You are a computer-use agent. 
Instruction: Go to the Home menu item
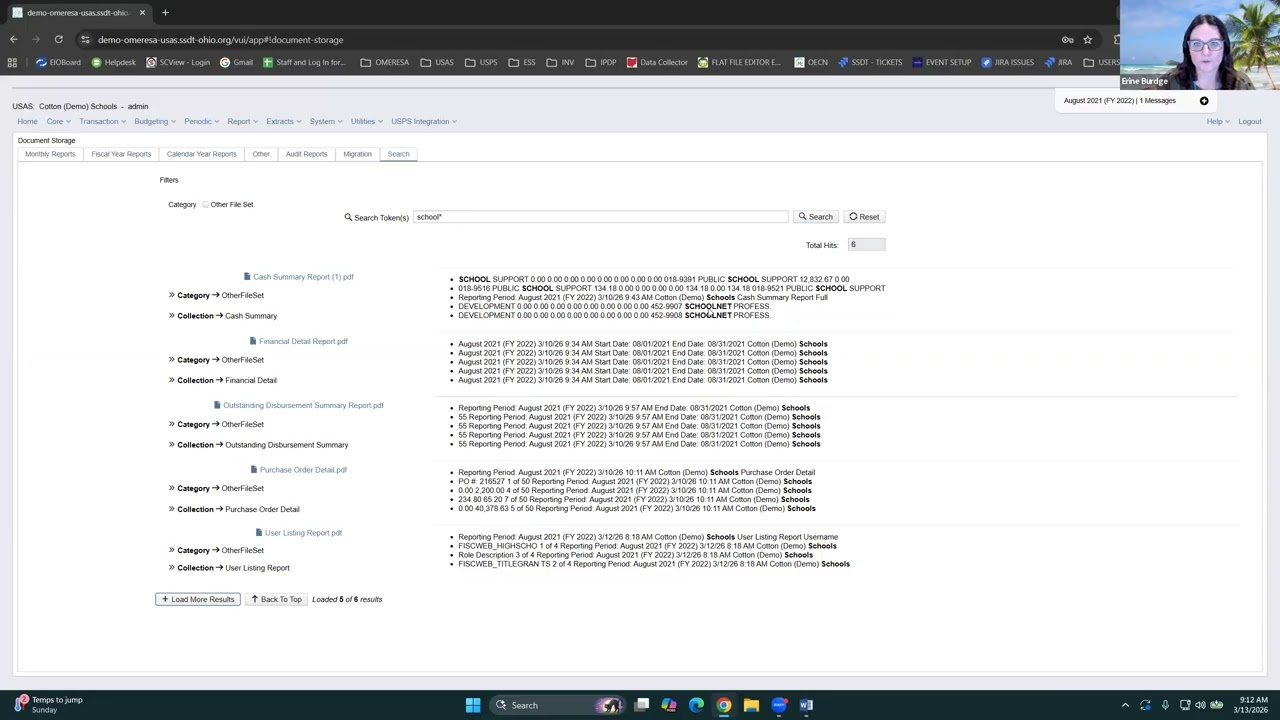pos(27,121)
